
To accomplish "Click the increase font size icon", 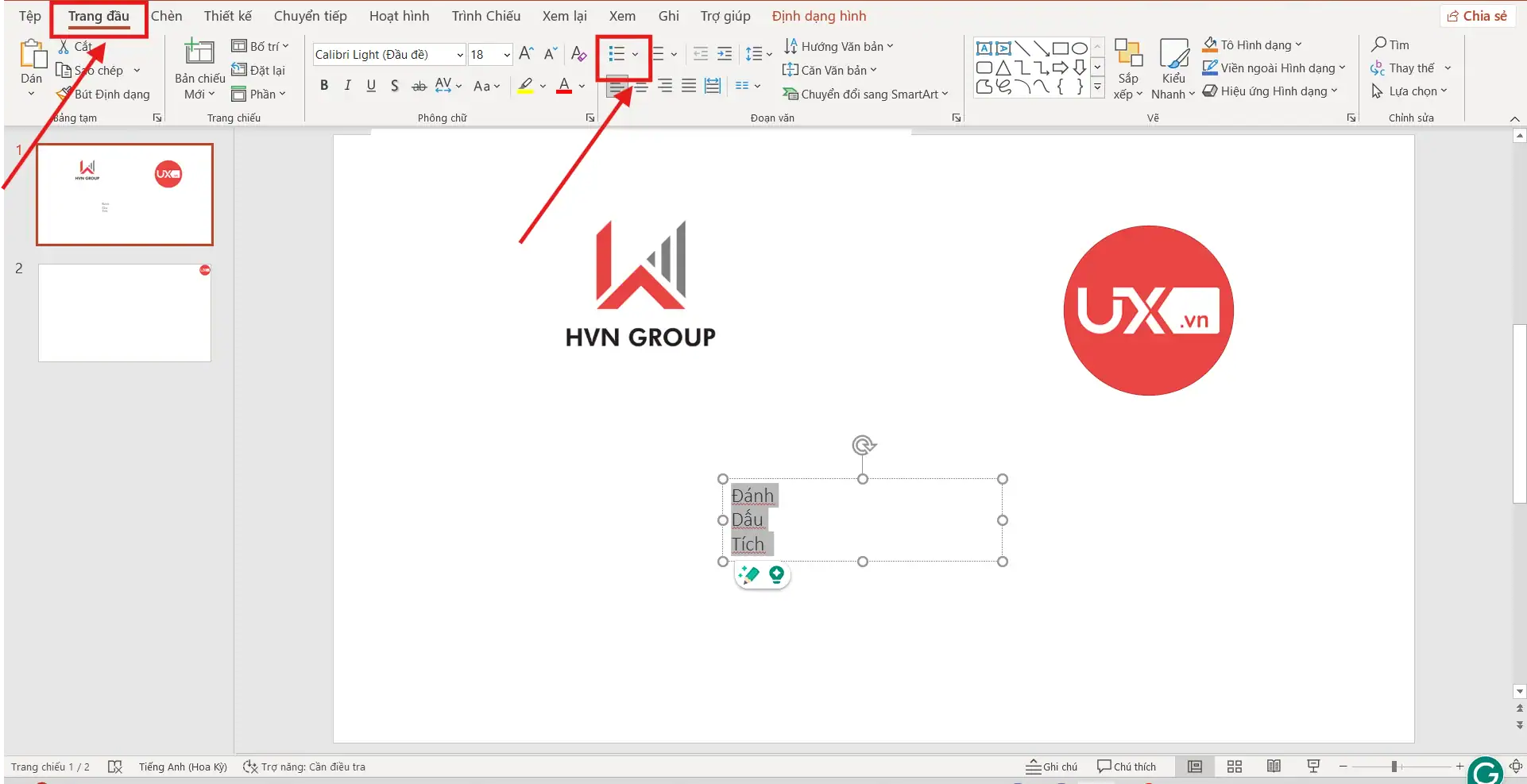I will 526,54.
